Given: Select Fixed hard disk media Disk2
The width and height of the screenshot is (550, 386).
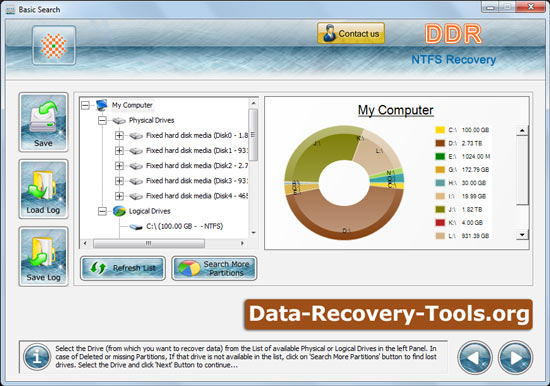Looking at the screenshot, I should (197, 166).
